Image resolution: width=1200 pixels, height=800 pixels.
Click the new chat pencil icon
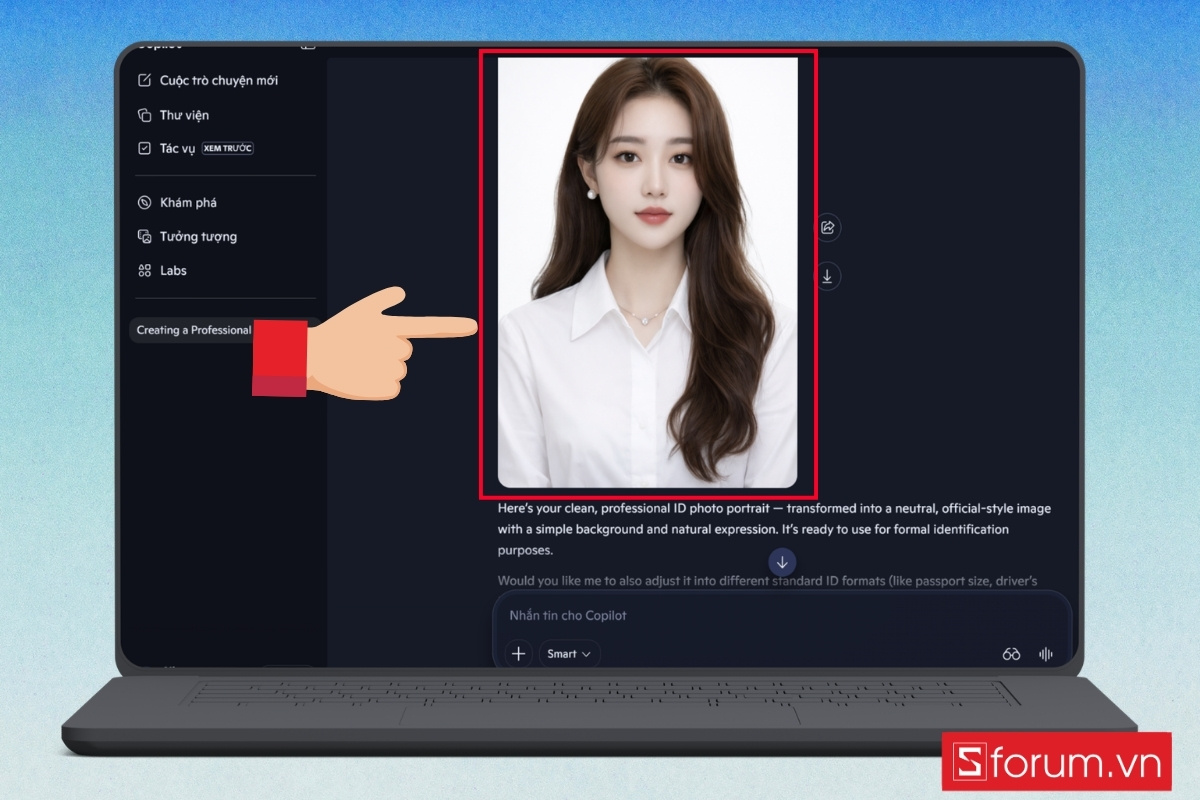click(x=144, y=80)
